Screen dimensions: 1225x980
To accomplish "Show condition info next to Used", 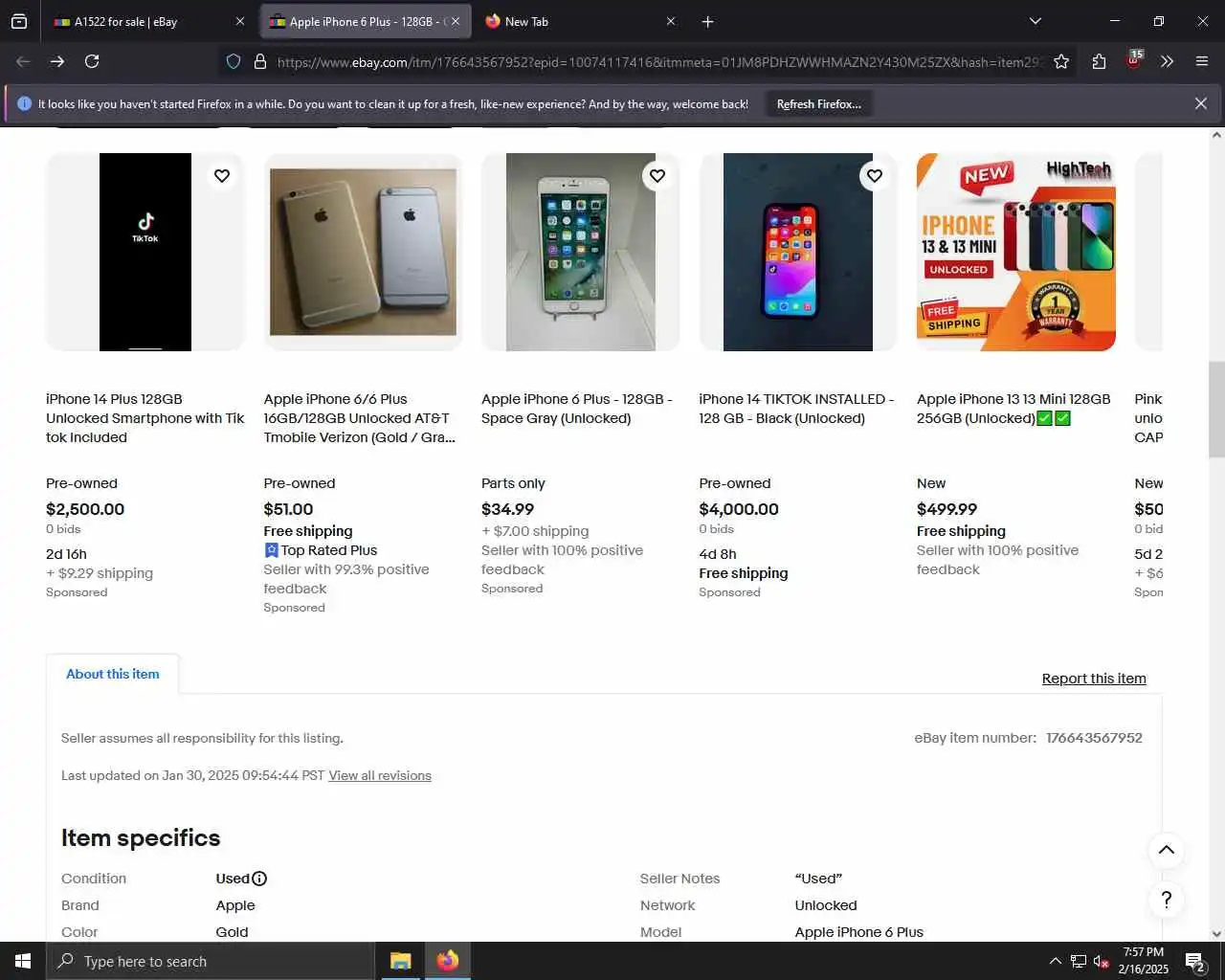I will [259, 879].
